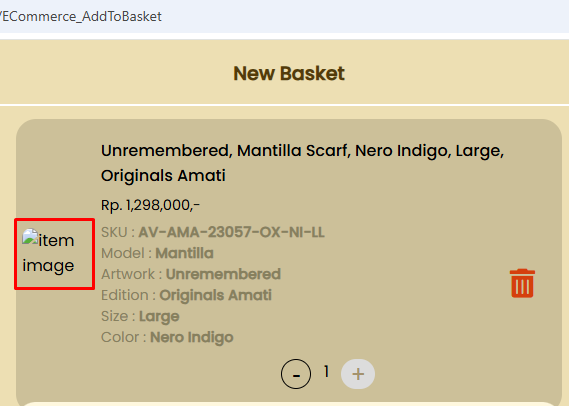Screen dimensions: 569x406
Task: Click the 'Color :' field label
Action: tap(124, 337)
